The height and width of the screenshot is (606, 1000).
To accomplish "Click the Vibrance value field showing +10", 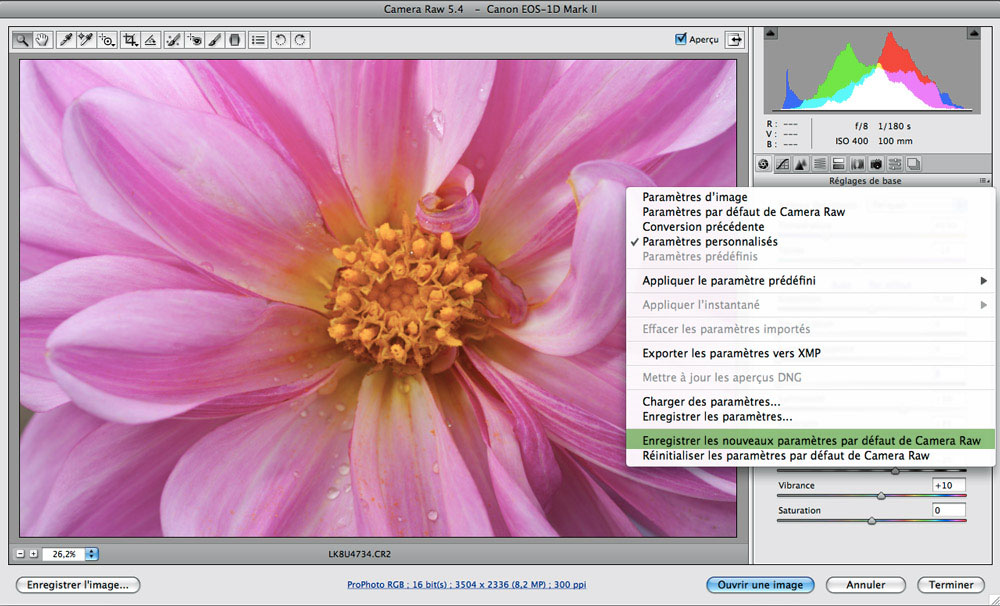I will tap(948, 485).
